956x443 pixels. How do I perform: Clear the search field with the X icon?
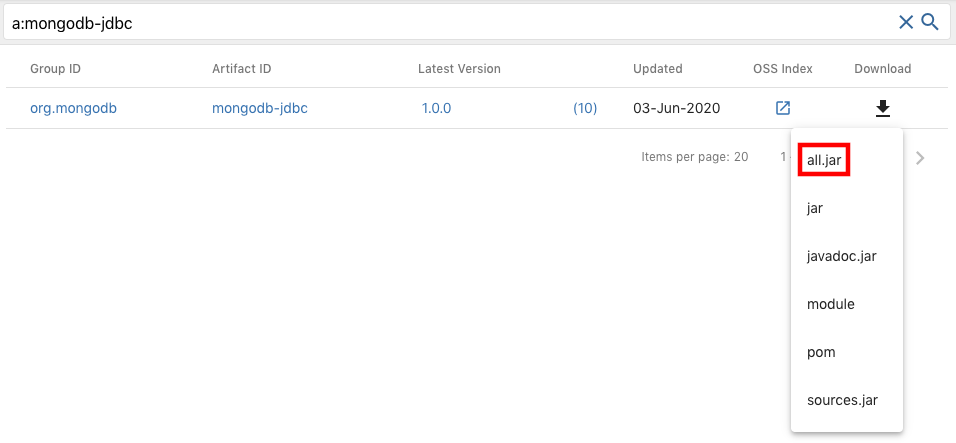coord(906,23)
